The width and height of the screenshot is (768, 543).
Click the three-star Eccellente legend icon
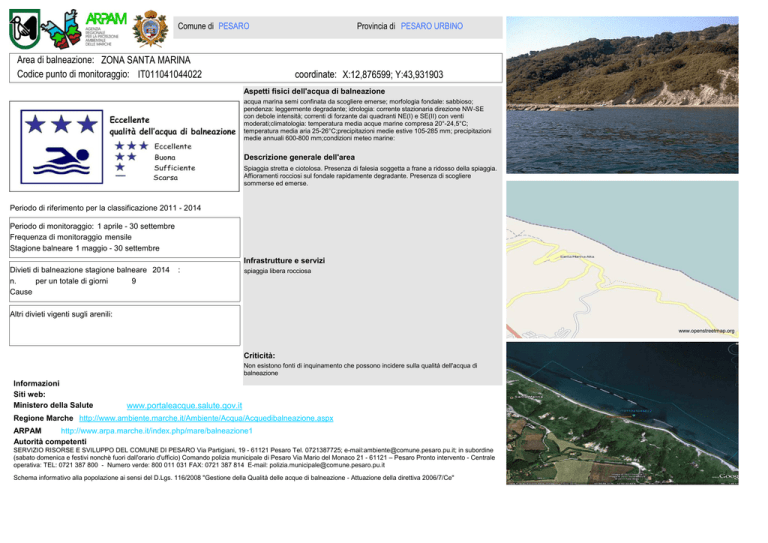129,145
